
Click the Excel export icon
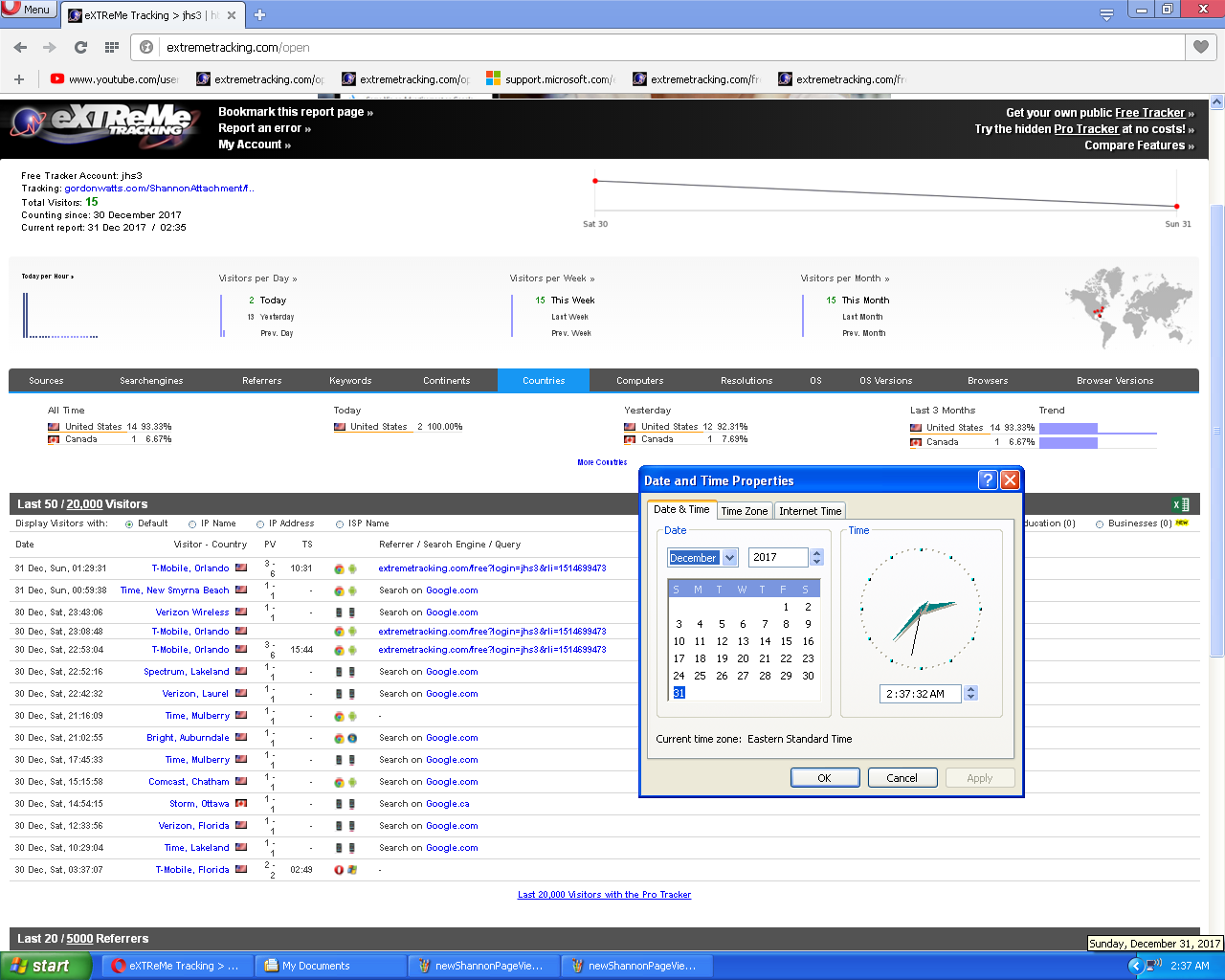pos(1181,504)
